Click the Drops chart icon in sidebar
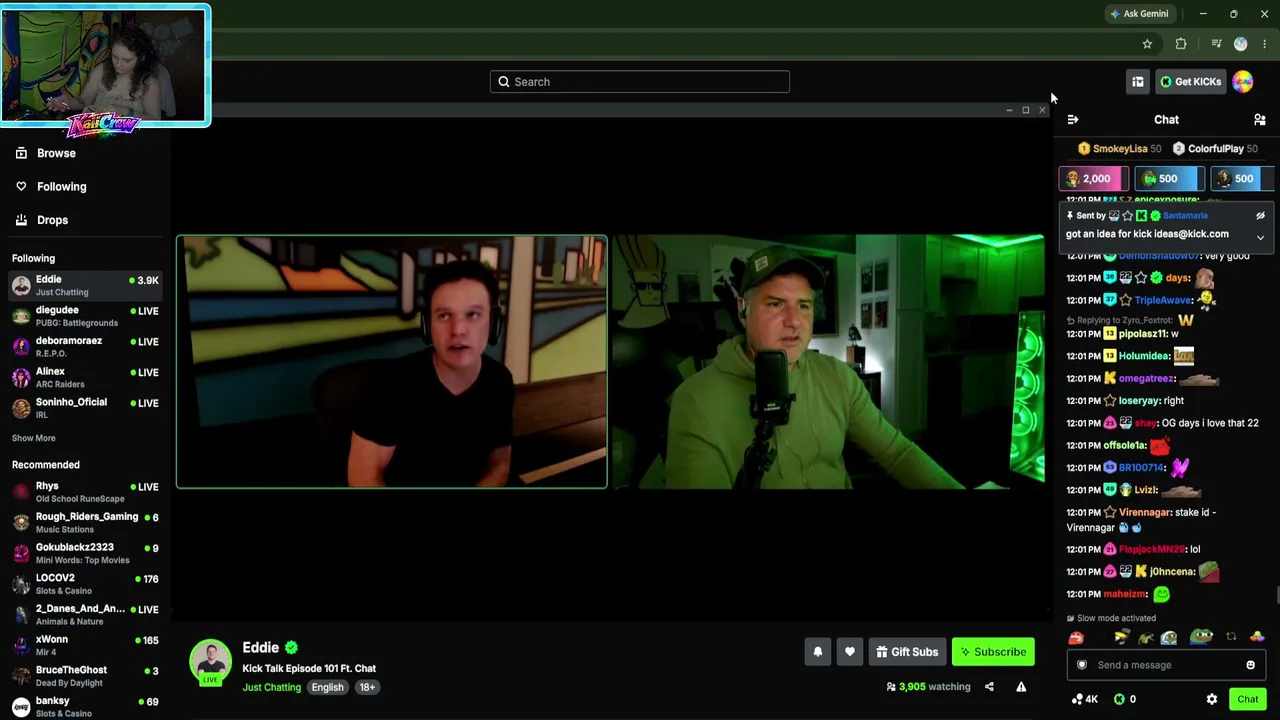 click(x=21, y=220)
